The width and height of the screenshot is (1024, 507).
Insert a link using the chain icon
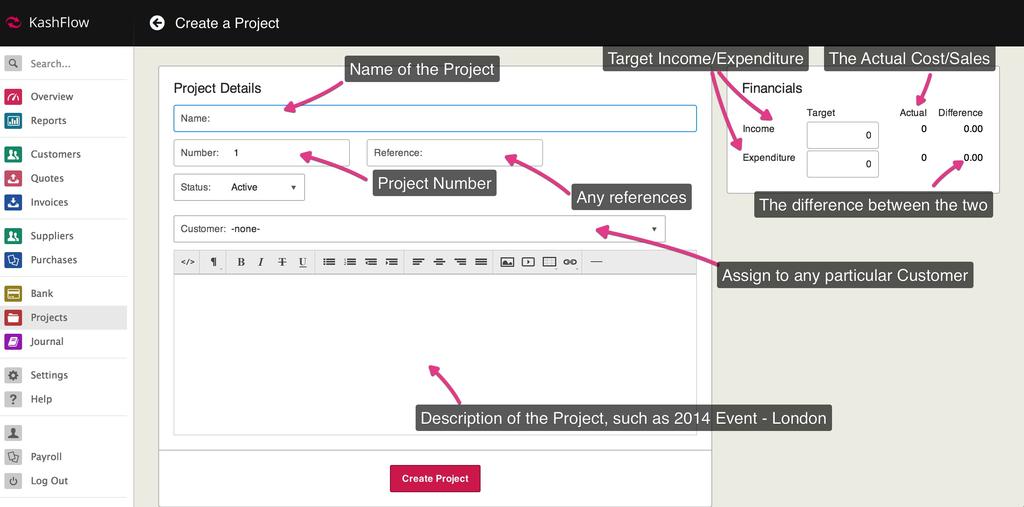pos(570,262)
